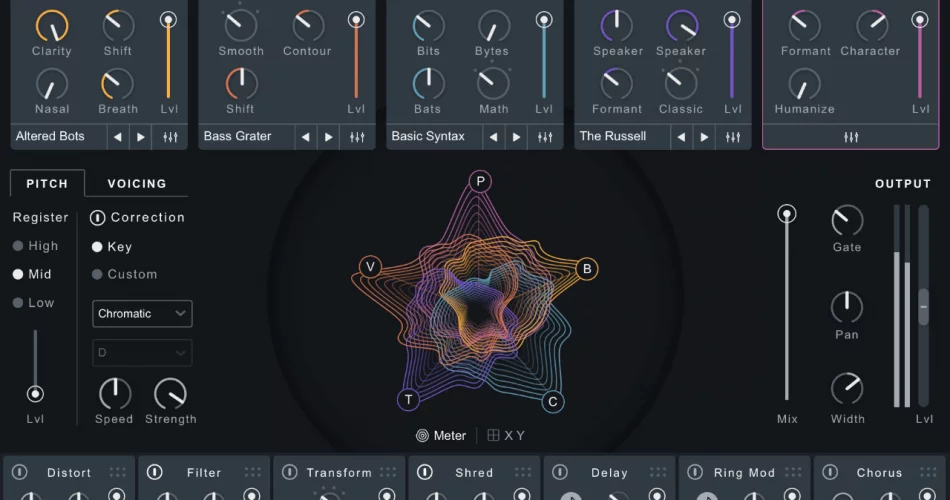Click the output Width knob
The image size is (950, 500).
(847, 388)
